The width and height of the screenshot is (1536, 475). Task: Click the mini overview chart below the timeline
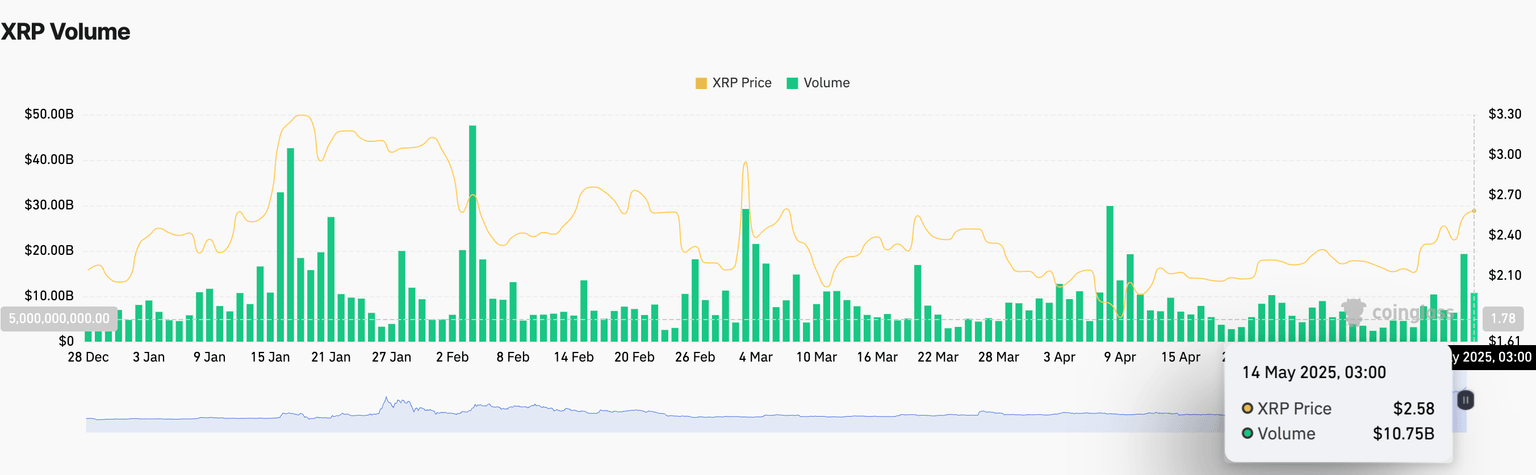700,415
